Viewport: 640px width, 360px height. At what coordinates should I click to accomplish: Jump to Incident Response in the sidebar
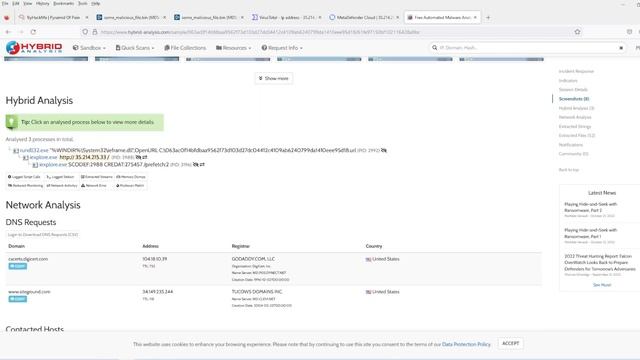click(x=576, y=71)
